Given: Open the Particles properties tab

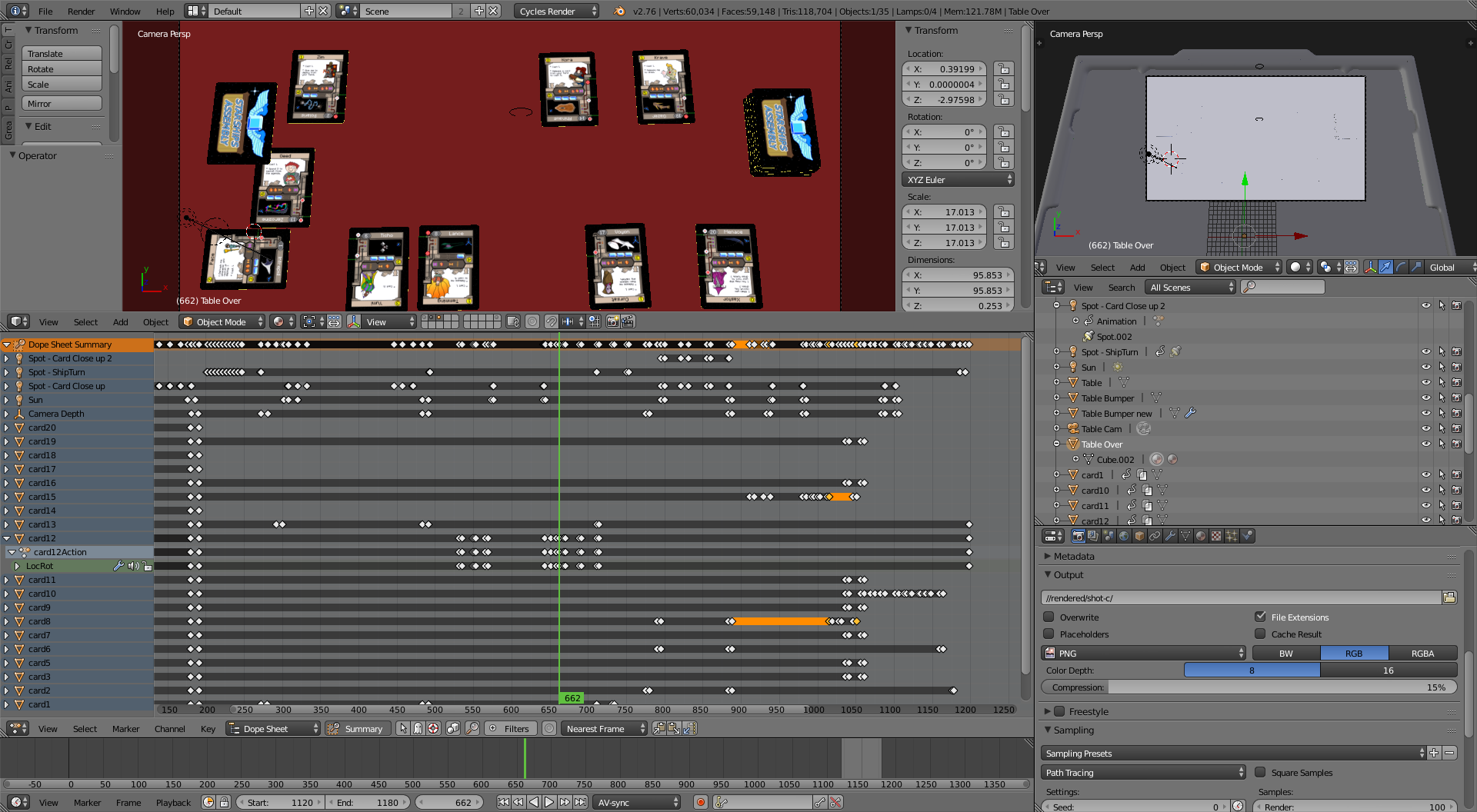Looking at the screenshot, I should pyautogui.click(x=1232, y=536).
